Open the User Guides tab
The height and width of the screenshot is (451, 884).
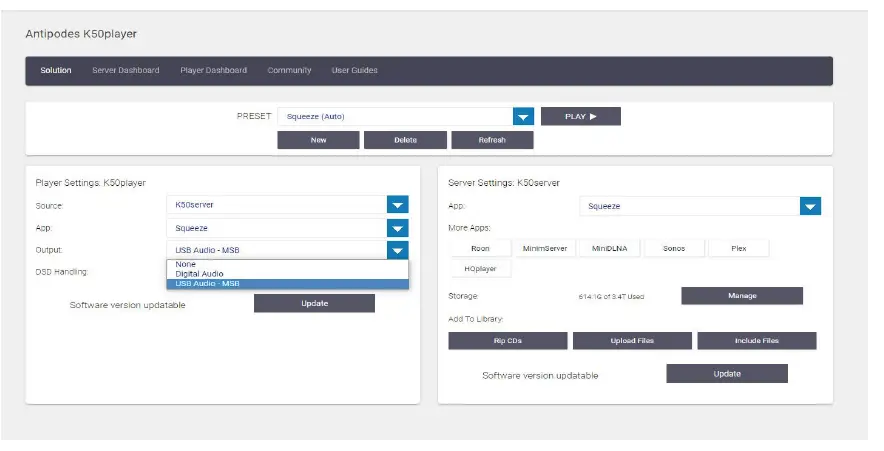(355, 70)
